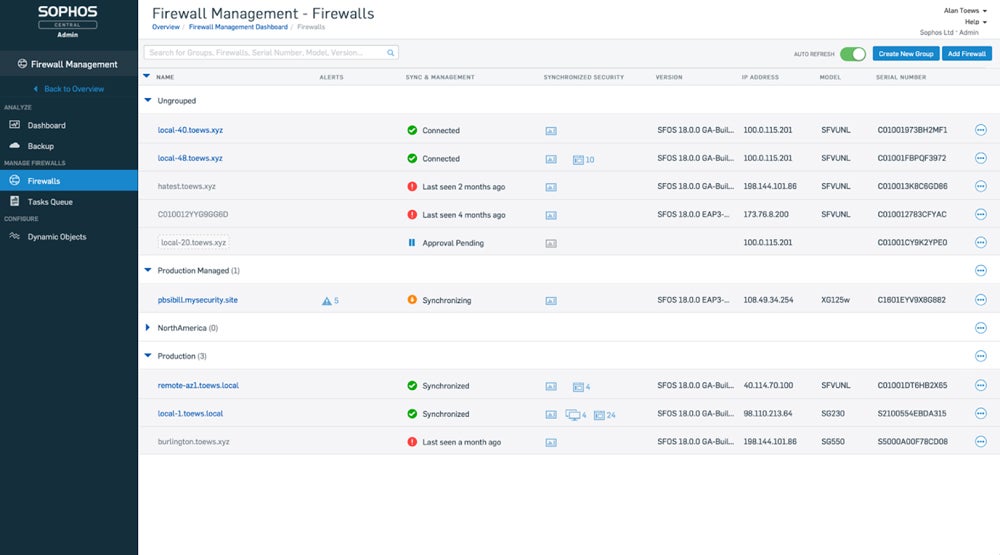Expand the NorthAmerica group

[x=148, y=328]
